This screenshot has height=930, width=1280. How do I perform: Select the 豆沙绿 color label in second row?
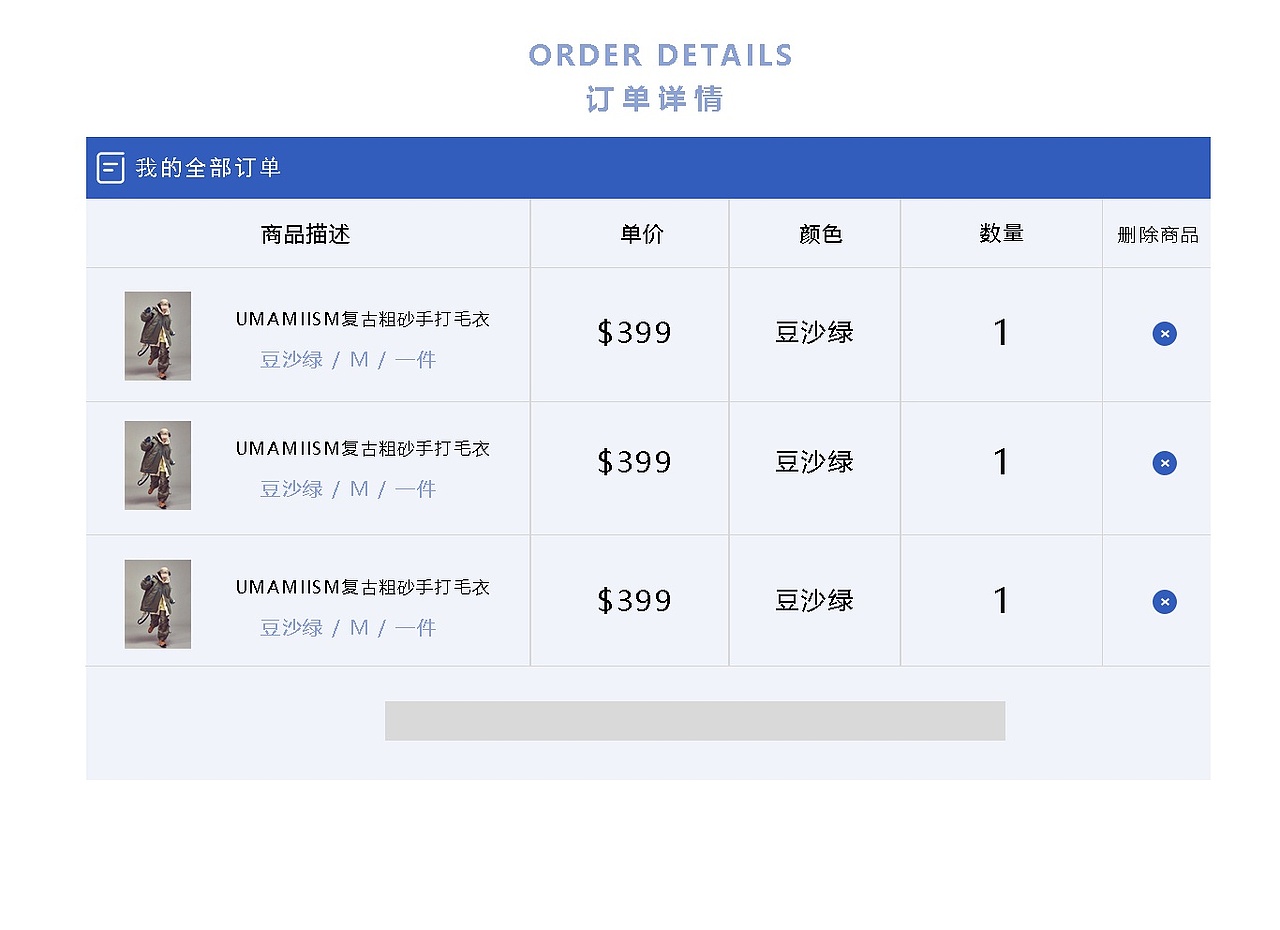[x=815, y=463]
